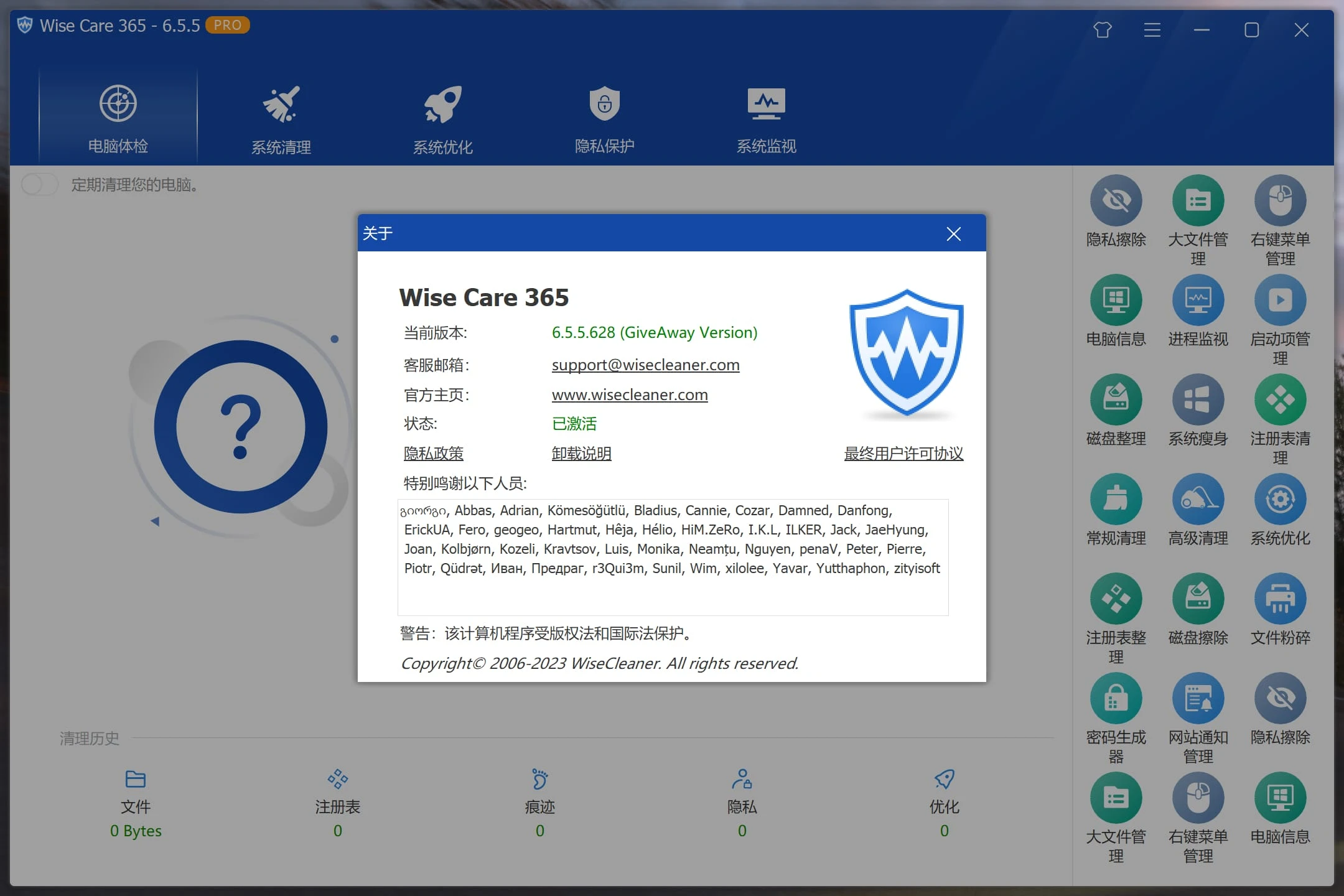Open 注册表清理 tool icon
Viewport: 1344px width, 896px height.
1280,399
